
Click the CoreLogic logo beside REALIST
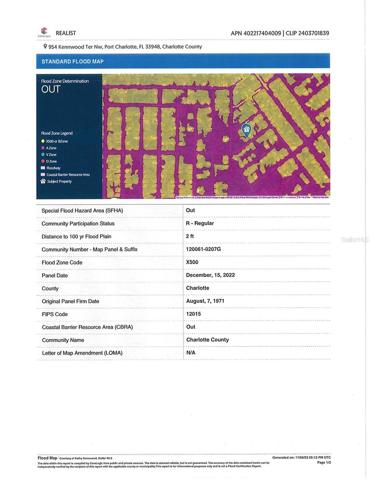pos(44,32)
